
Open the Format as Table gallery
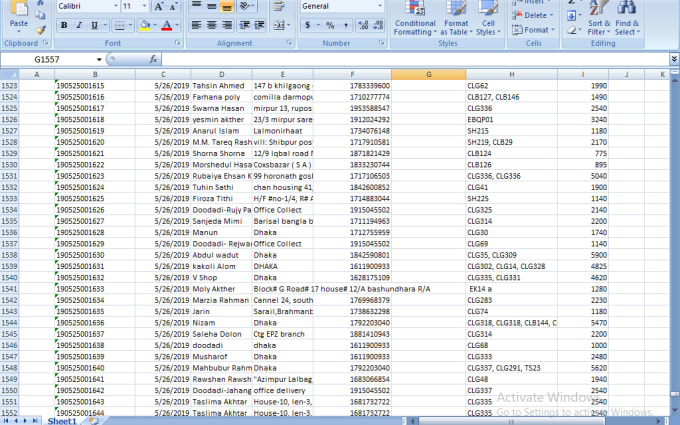point(456,18)
